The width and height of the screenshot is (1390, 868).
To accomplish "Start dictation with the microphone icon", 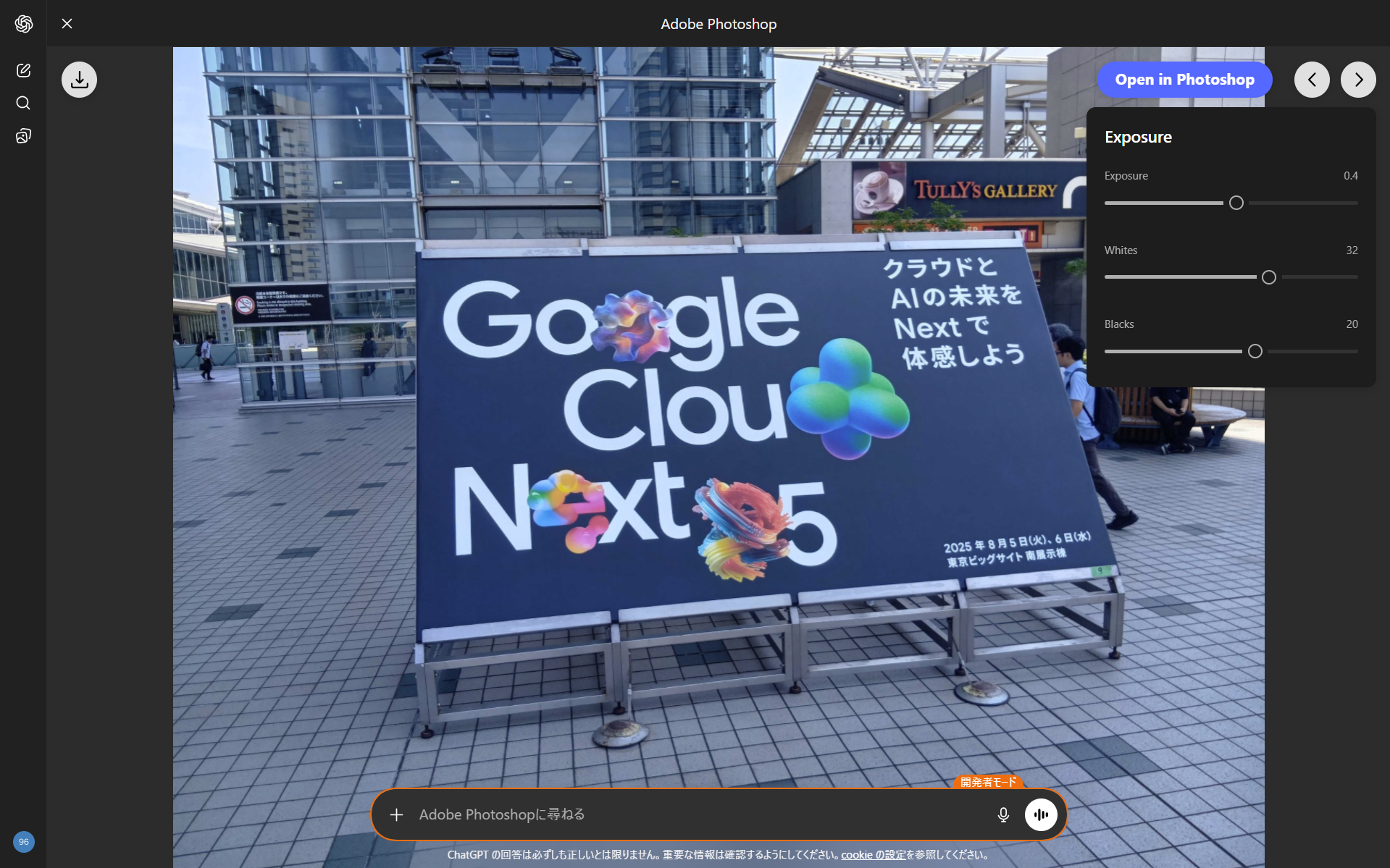I will tap(1003, 814).
